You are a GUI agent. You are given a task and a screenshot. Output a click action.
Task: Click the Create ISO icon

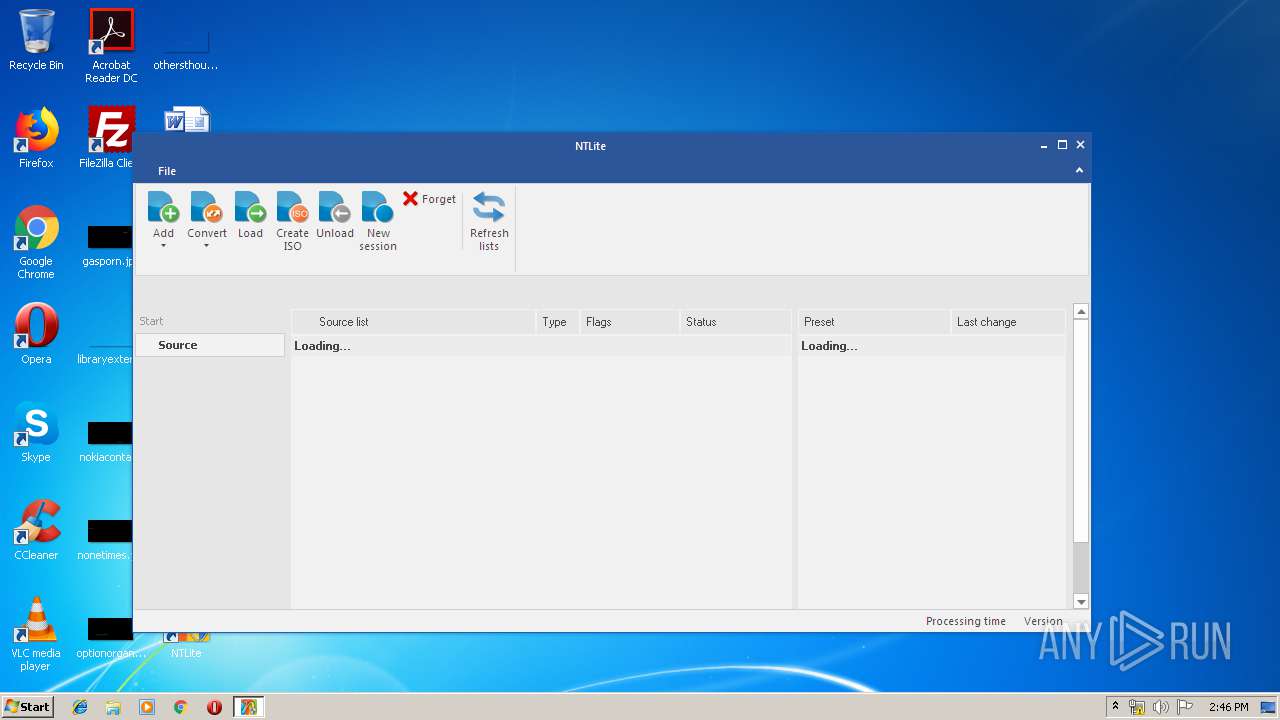pyautogui.click(x=292, y=207)
